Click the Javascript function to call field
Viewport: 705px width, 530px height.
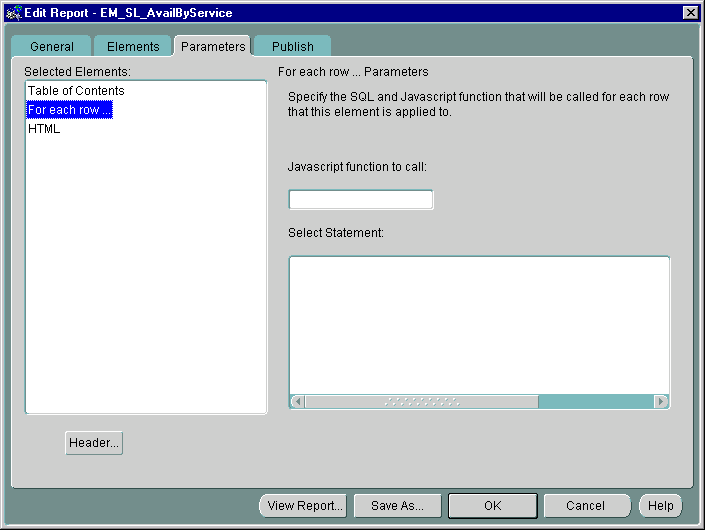361,200
